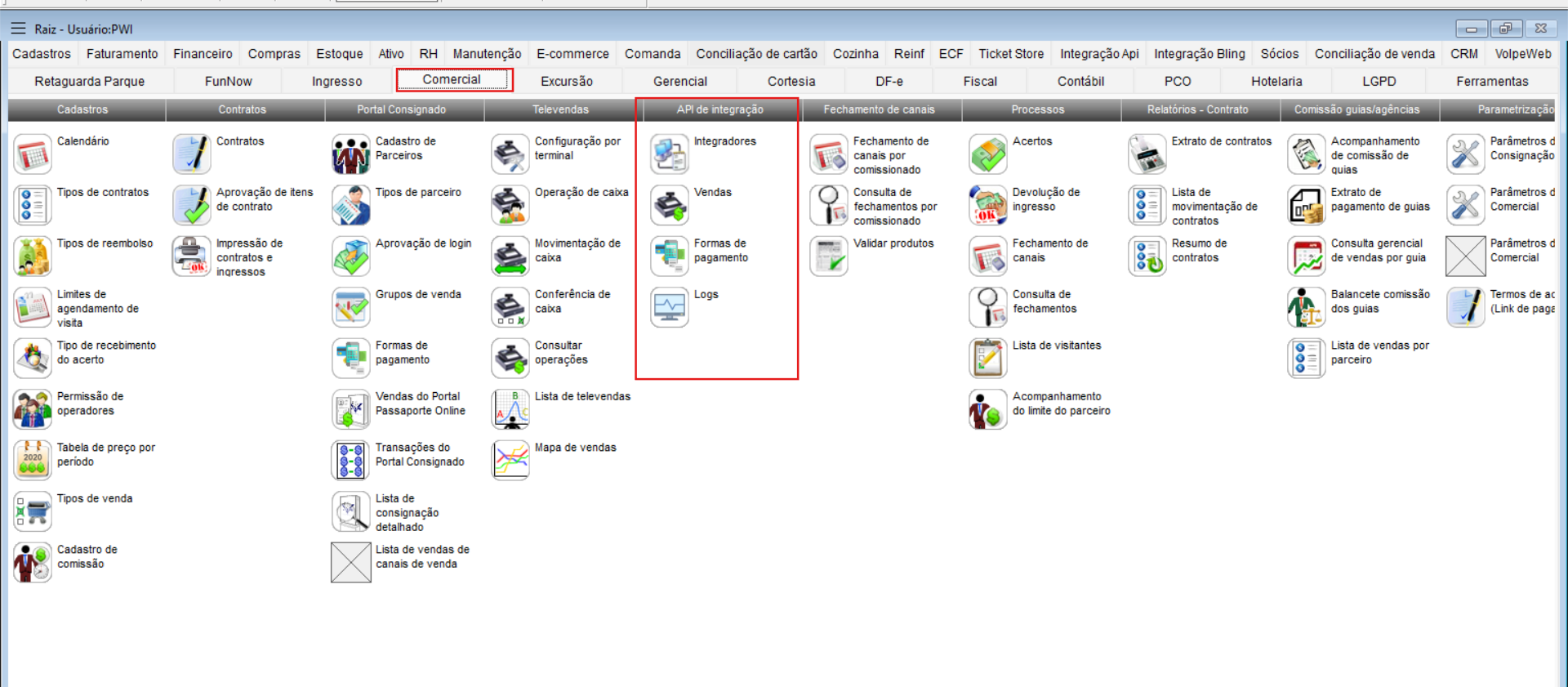Open the Cadastro de Parceiros icon
Screen dimensions: 1568x687
pos(351,154)
